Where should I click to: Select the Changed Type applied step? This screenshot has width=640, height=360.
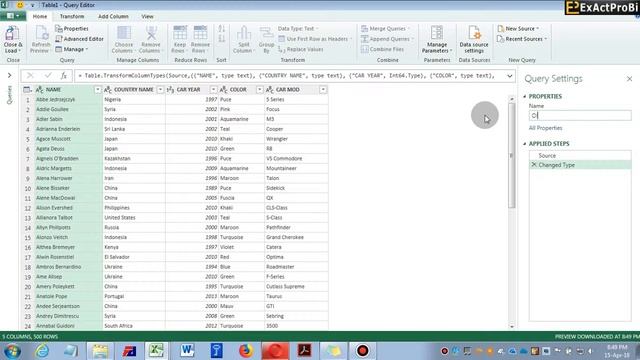580,165
